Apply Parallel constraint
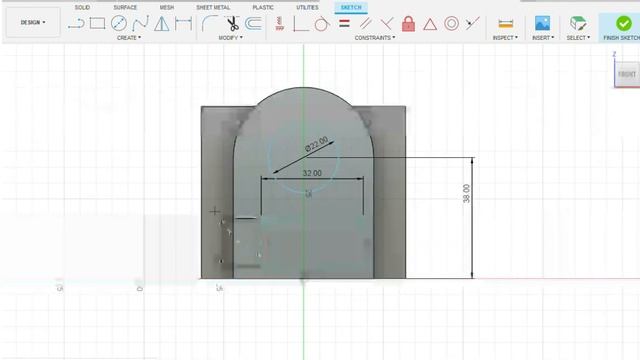 pos(366,24)
